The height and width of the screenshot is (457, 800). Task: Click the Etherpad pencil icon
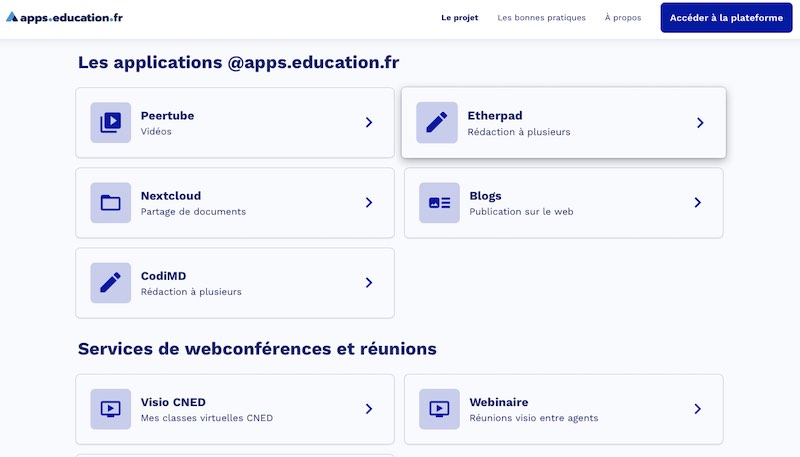[437, 123]
